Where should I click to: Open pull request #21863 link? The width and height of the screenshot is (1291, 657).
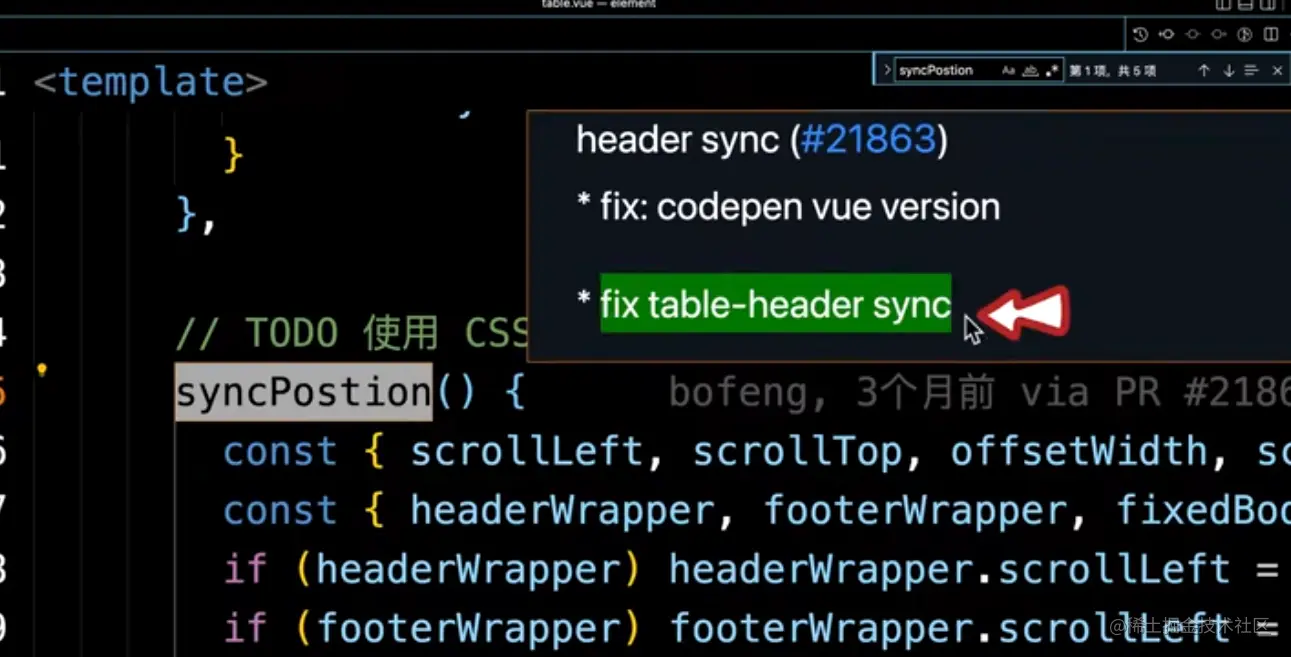(868, 140)
